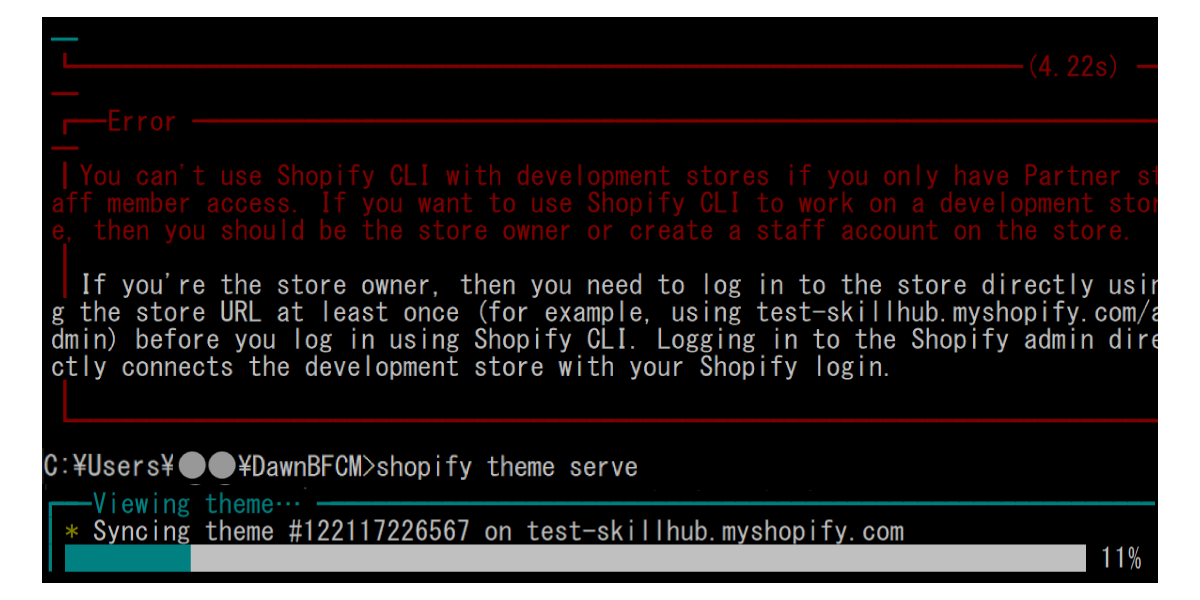Screen dimensions: 1200x600
Task: Click the line starting 'g the store URL'
Action: pyautogui.click(x=604, y=312)
